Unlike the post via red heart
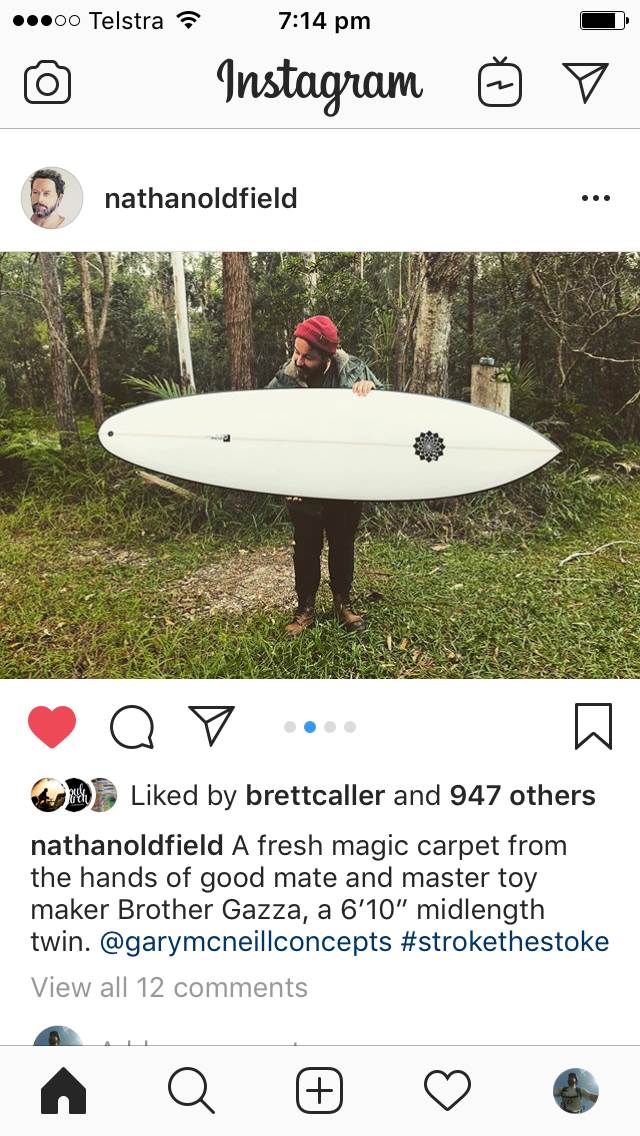Viewport: 640px width, 1136px height. coord(52,726)
